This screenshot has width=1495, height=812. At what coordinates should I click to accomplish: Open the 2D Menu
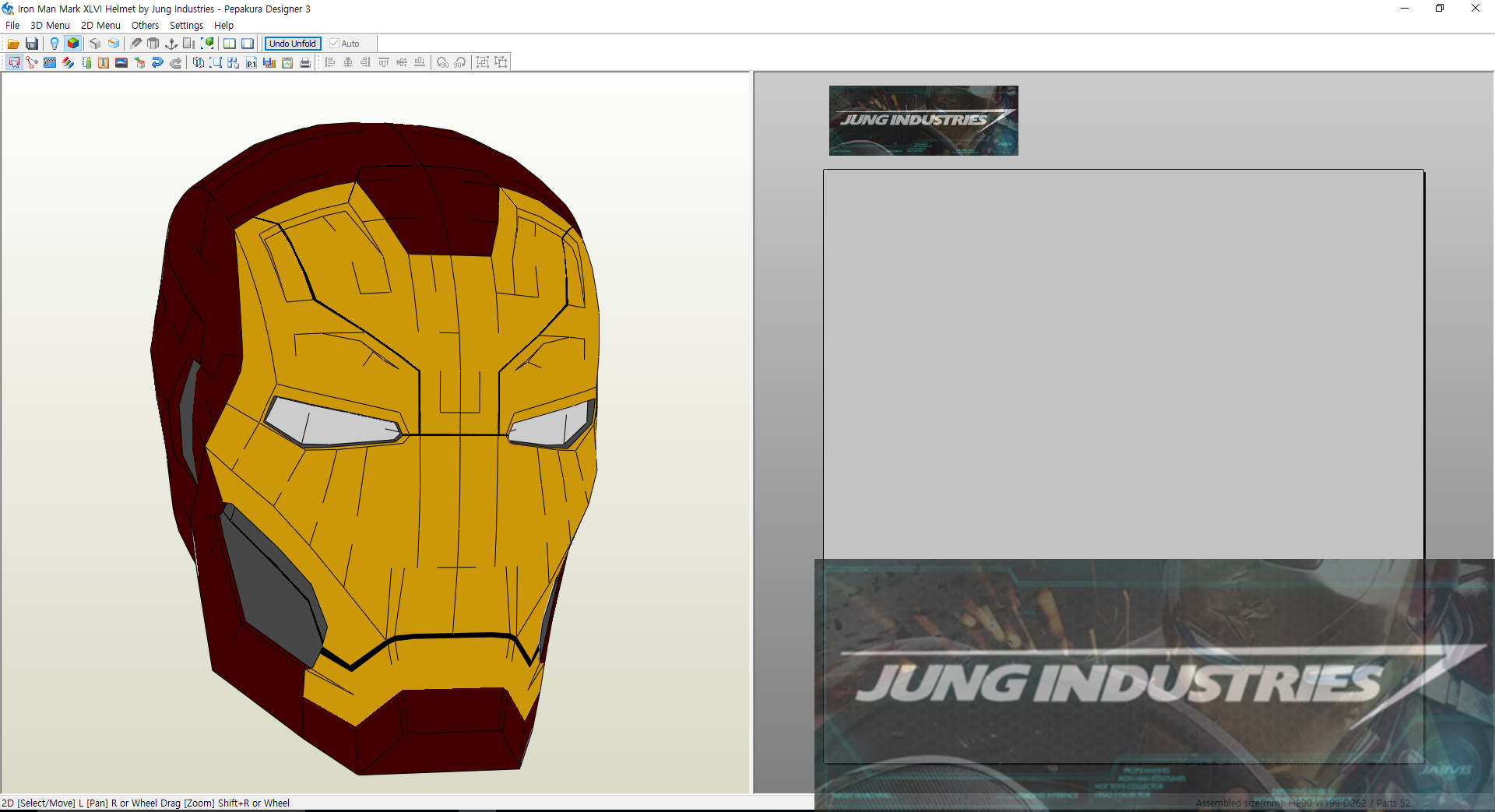tap(100, 26)
